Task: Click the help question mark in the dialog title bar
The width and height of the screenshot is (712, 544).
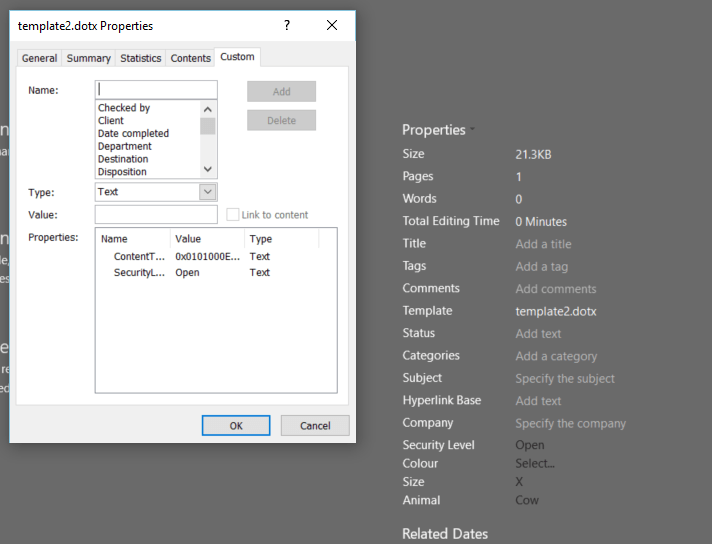Action: pyautogui.click(x=287, y=25)
